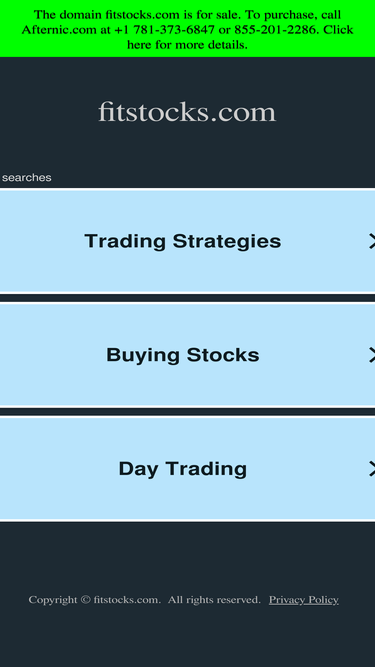Open the Privacy Policy link
The width and height of the screenshot is (375, 667).
point(304,600)
